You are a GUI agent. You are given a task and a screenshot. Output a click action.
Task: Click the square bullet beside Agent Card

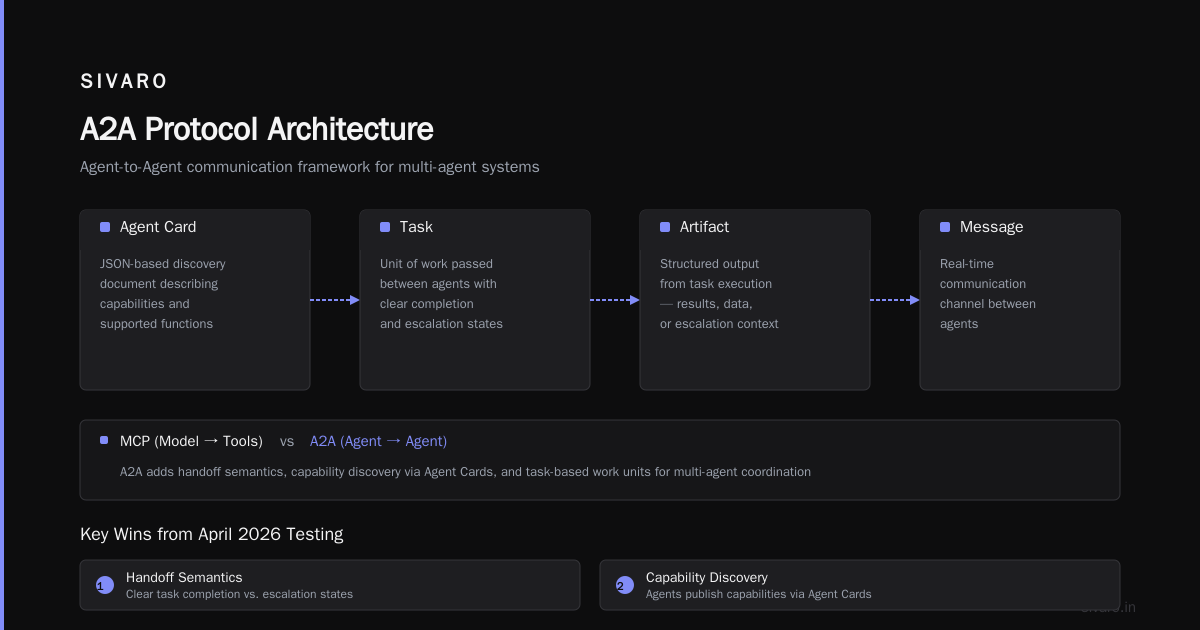105,227
